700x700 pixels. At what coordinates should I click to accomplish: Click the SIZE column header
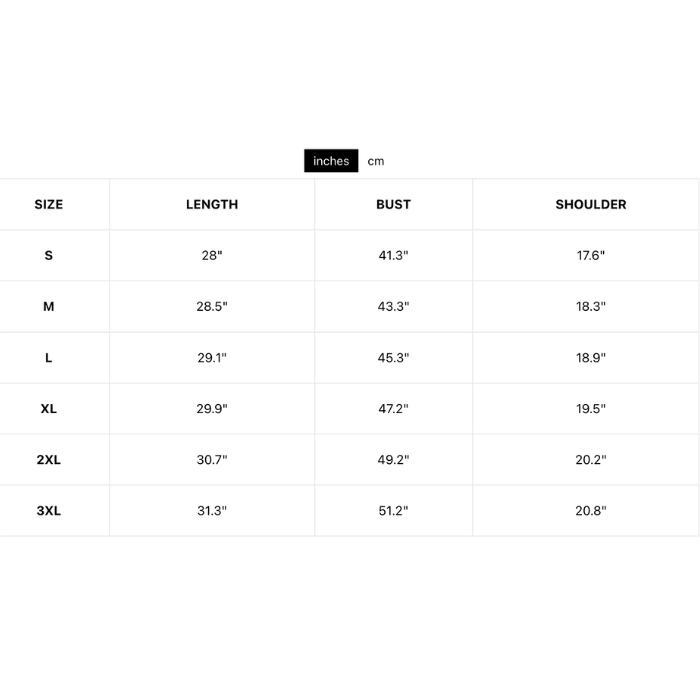(x=48, y=204)
